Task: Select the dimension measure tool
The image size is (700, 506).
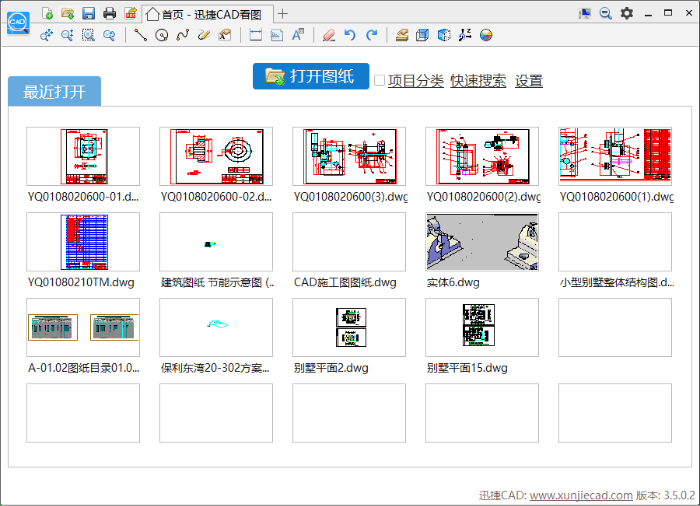Action: click(x=256, y=35)
